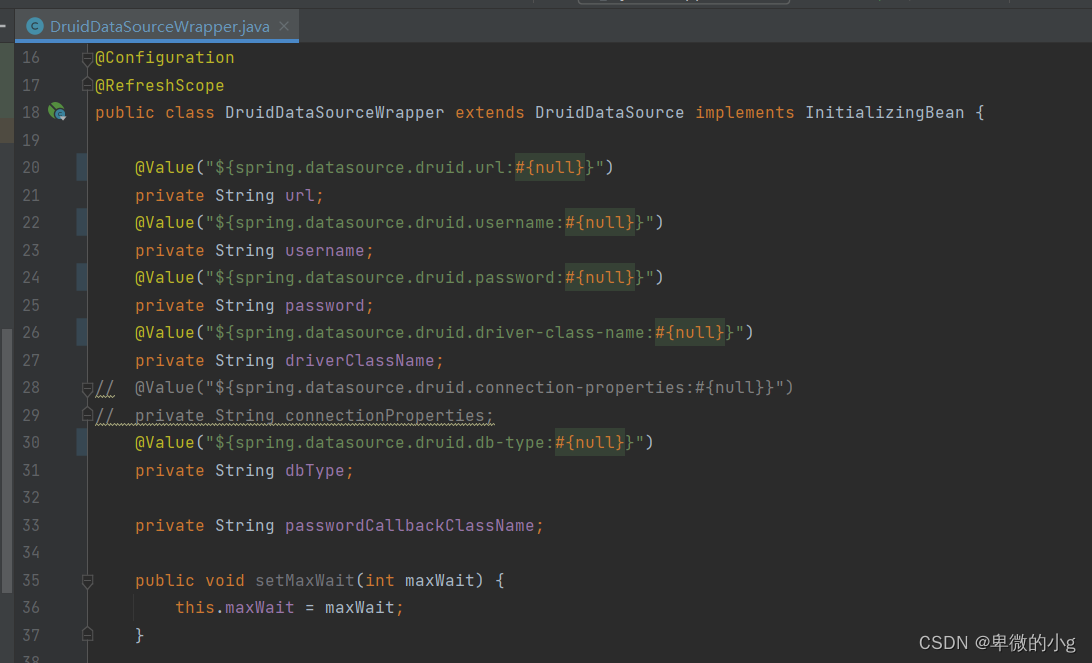Toggle fold marker beside @RefreshScope
1092x663 pixels.
(87, 85)
